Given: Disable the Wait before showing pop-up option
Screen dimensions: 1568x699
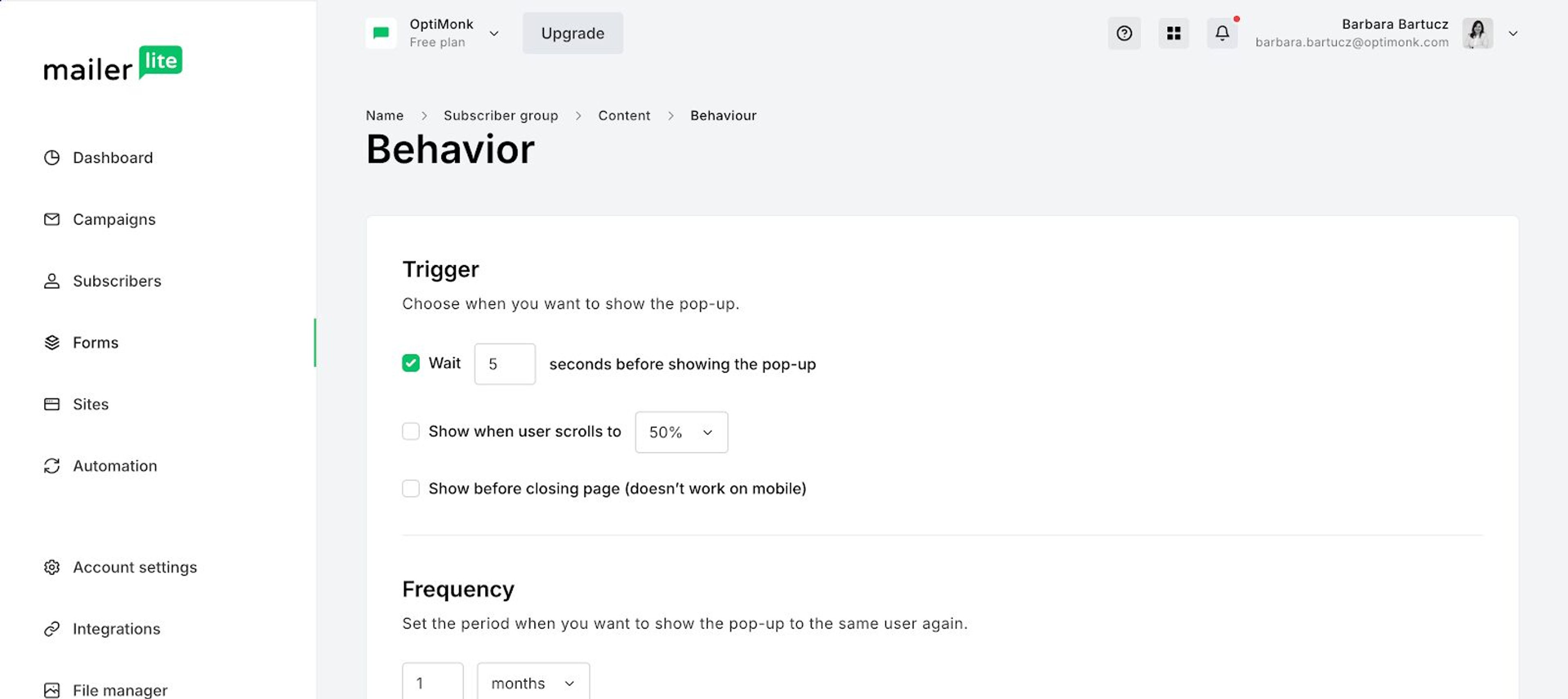Looking at the screenshot, I should click(x=411, y=363).
